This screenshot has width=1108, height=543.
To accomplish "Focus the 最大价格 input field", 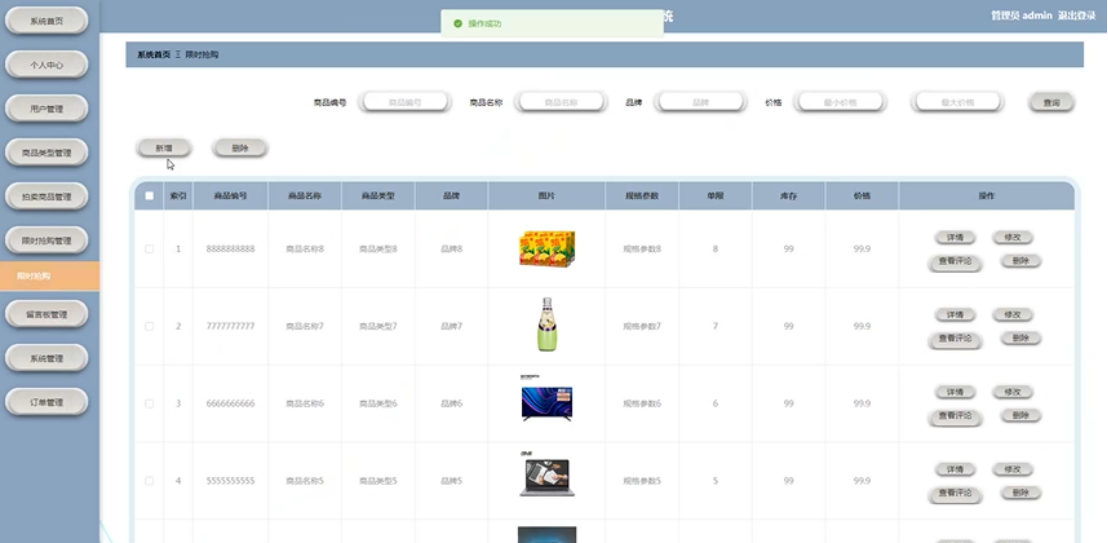I will [x=957, y=102].
